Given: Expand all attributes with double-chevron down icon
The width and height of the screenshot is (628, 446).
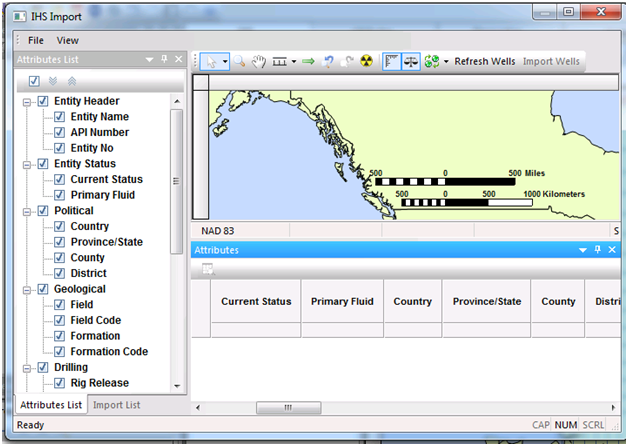Looking at the screenshot, I should point(53,81).
